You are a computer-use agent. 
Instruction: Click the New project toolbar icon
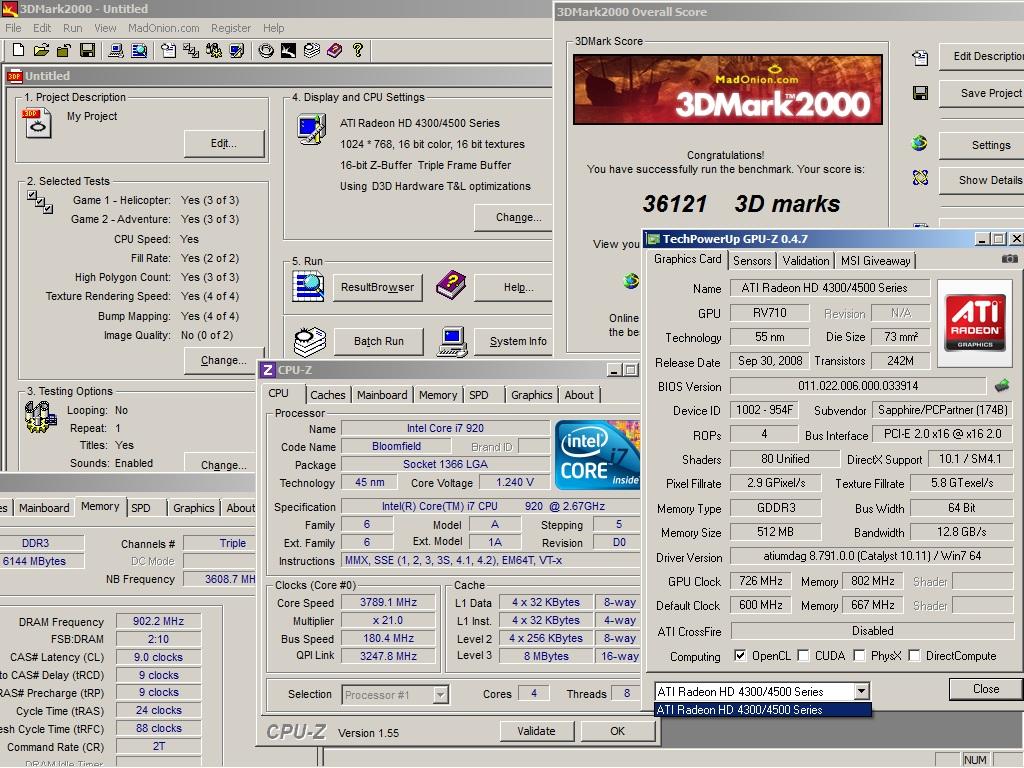tap(18, 50)
